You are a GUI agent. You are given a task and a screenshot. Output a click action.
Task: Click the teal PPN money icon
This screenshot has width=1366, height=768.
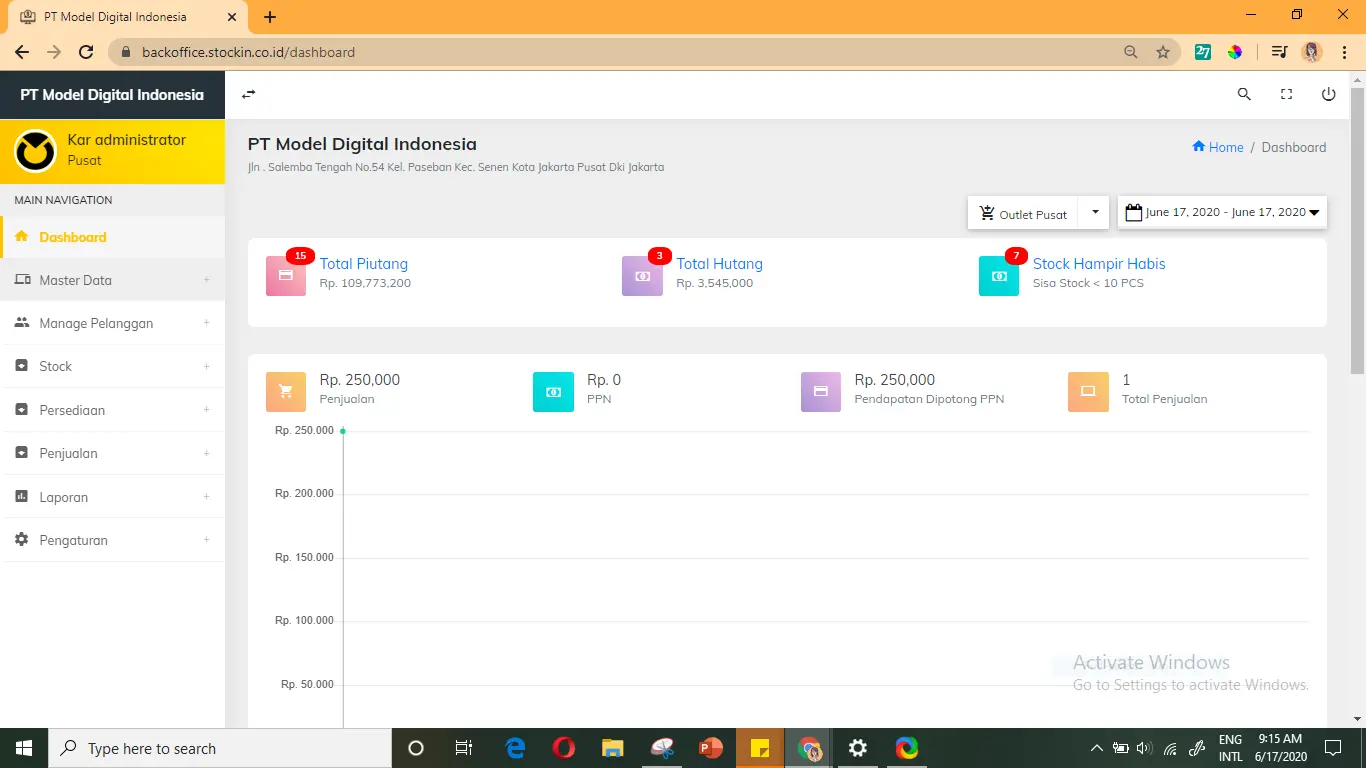point(553,392)
